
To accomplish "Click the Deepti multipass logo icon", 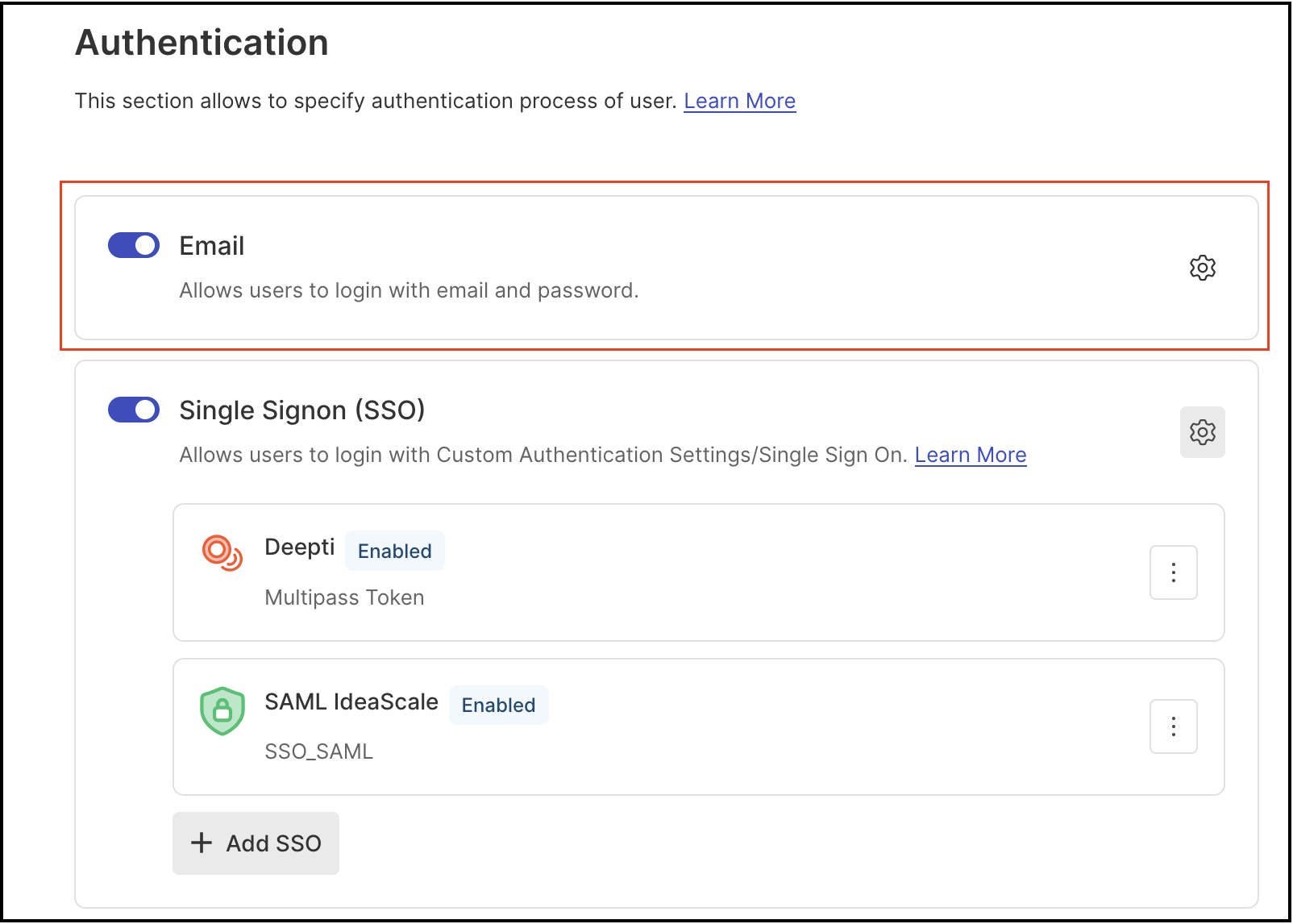I will pos(222,553).
